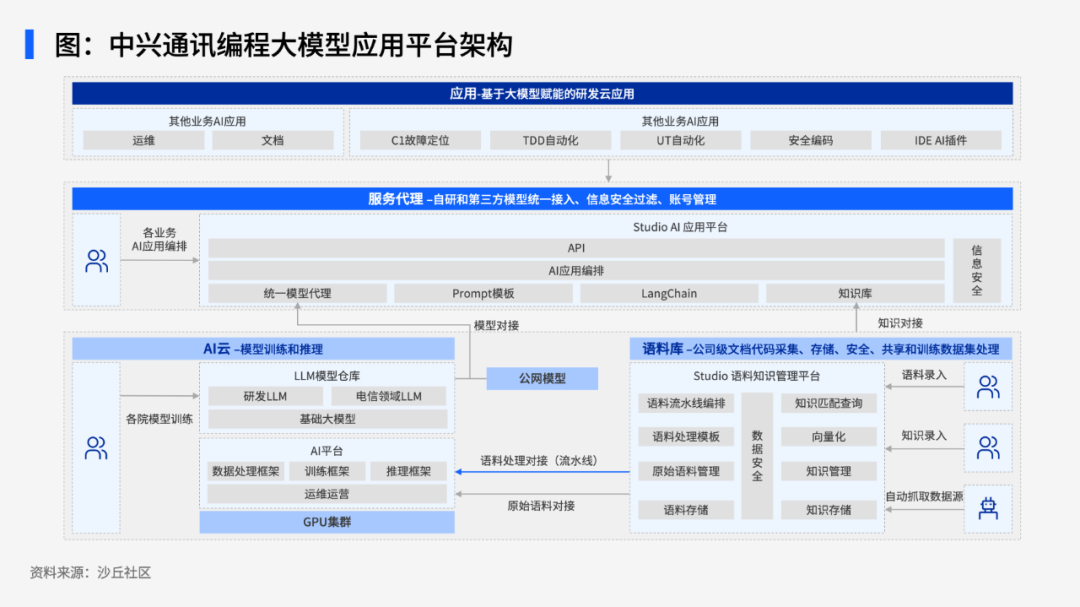Open the C1故障定位 application box
Screen dimensions: 1080x607
pyautogui.click(x=420, y=141)
